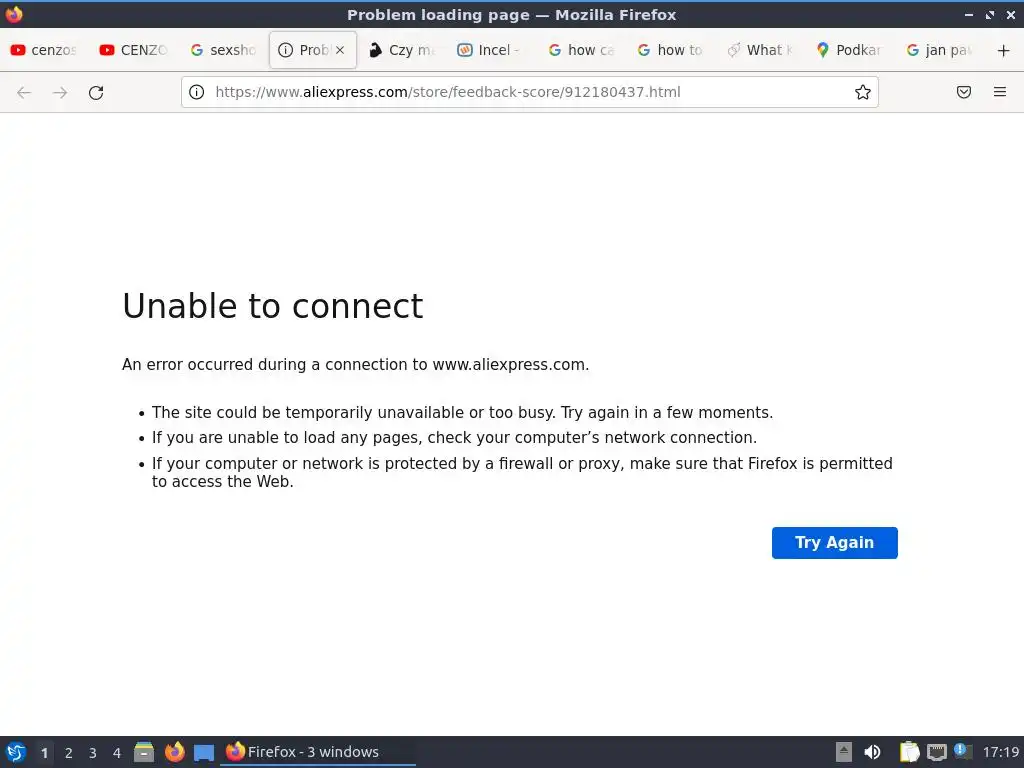The width and height of the screenshot is (1024, 768).
Task: Go back using the back arrow
Action: [24, 93]
